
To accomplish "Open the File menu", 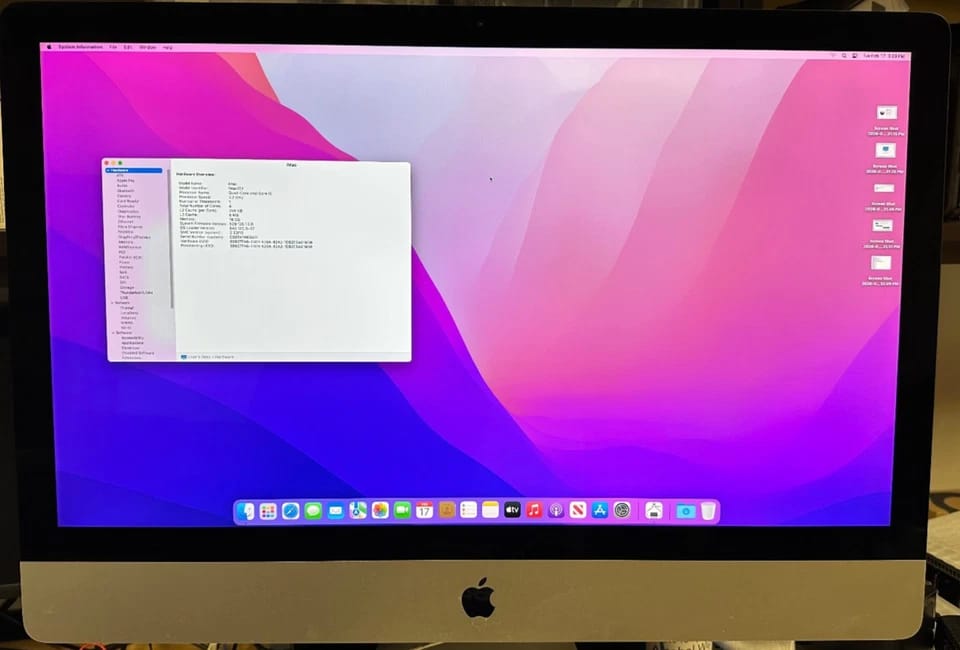I will [113, 47].
